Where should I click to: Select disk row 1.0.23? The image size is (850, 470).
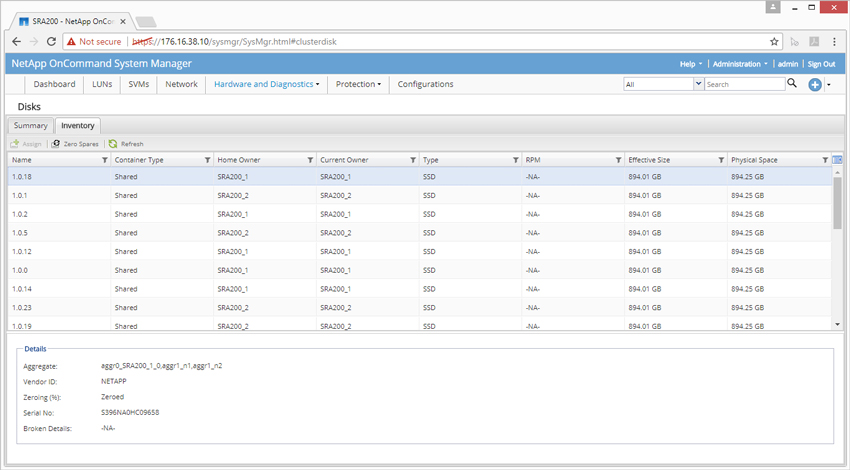(420, 307)
